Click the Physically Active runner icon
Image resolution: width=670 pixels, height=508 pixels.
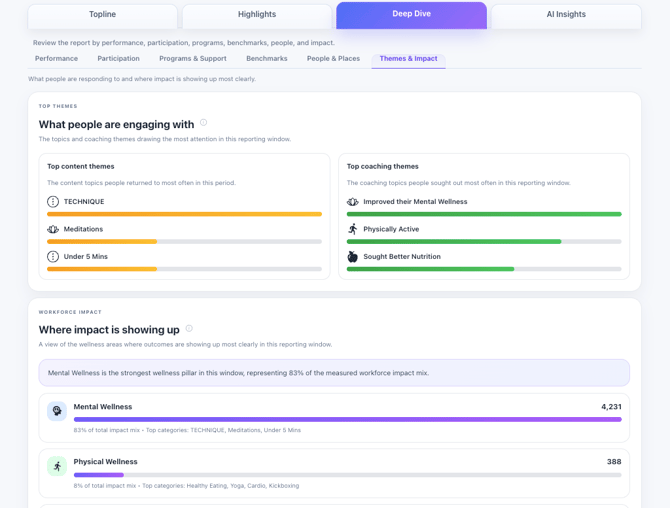353,229
